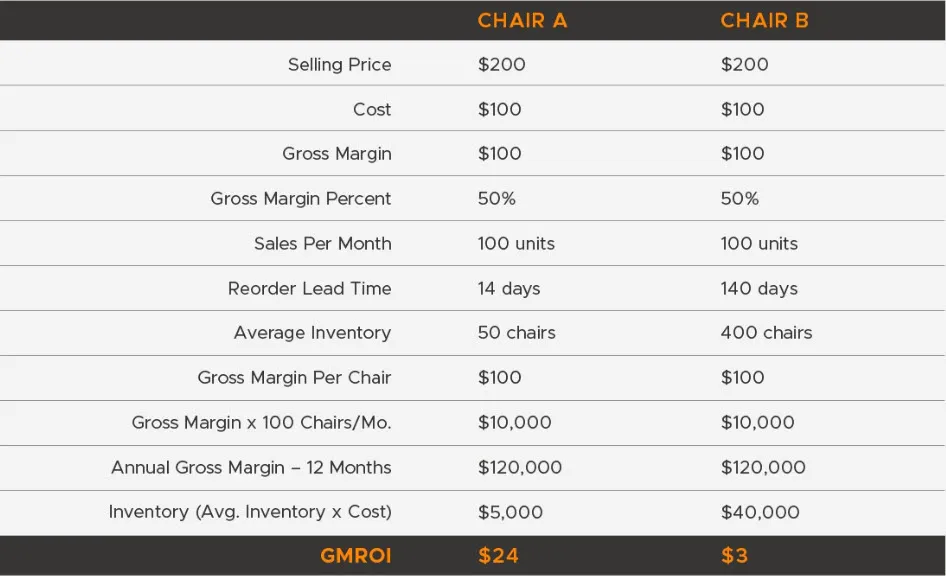Select Chair B's $40,000 inventory cost

click(760, 512)
